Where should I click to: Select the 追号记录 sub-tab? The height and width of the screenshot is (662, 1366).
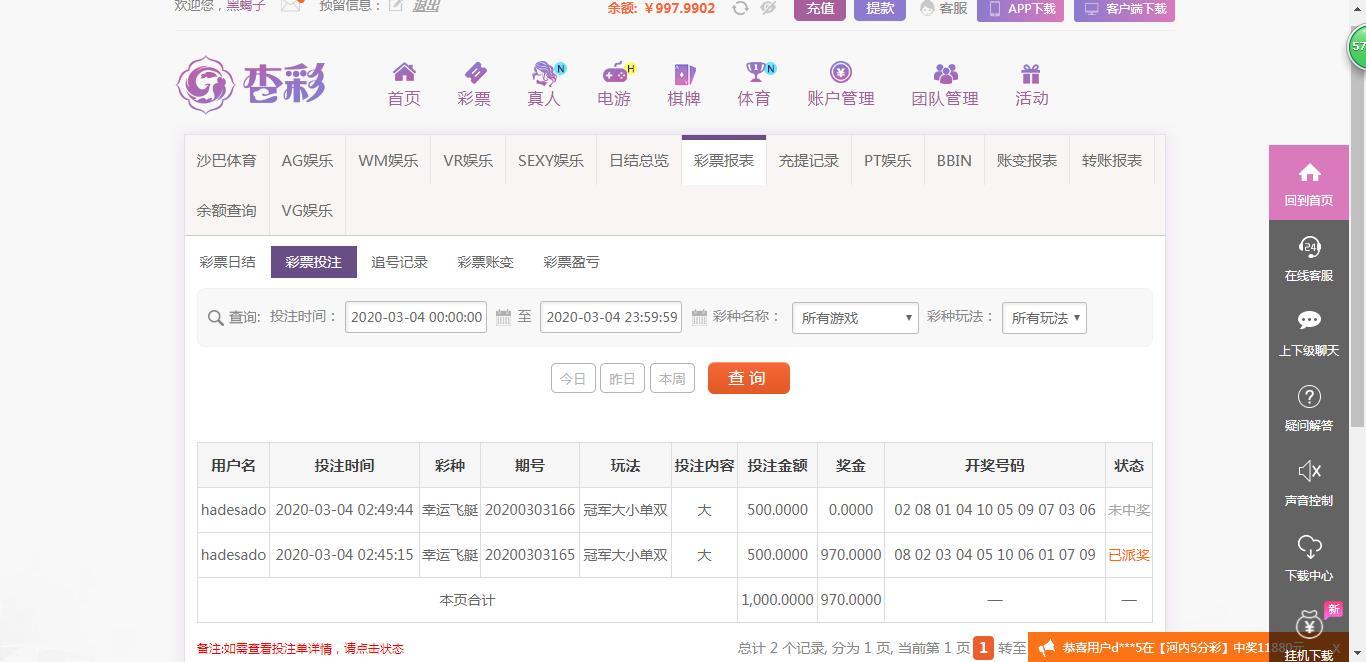pyautogui.click(x=399, y=262)
